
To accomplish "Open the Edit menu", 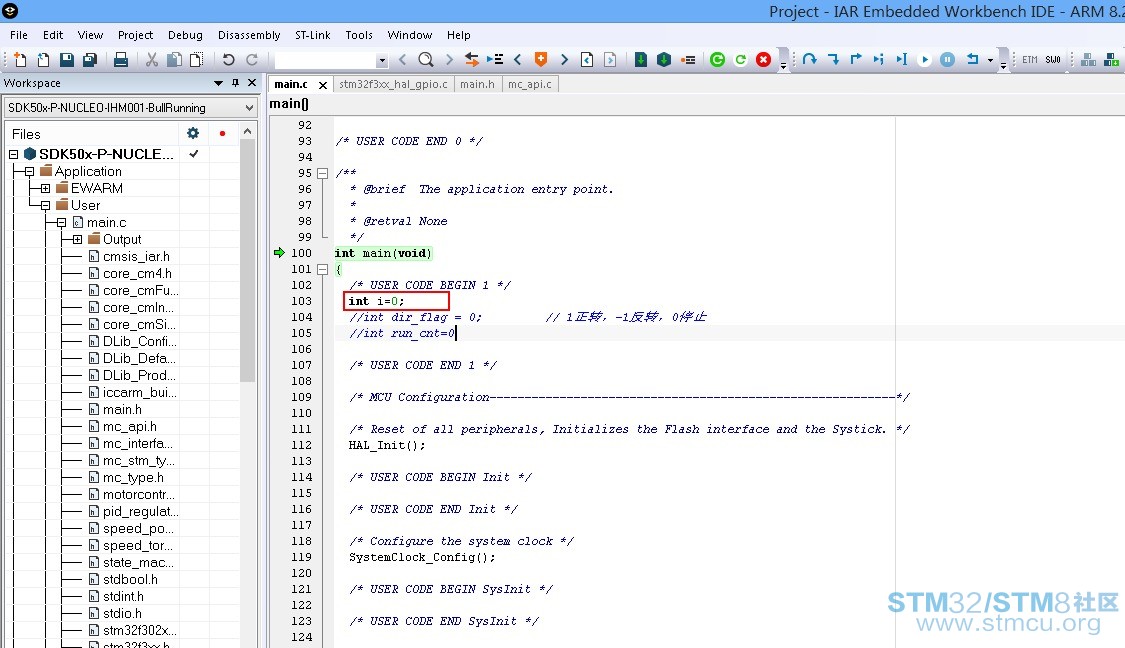I will (x=52, y=35).
